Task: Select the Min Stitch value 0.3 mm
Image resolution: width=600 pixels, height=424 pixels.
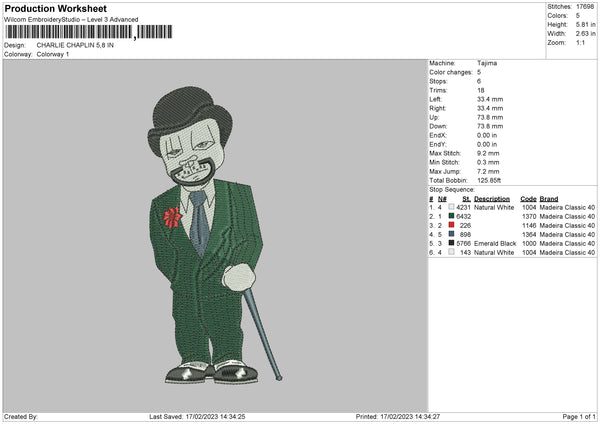Action: click(488, 163)
